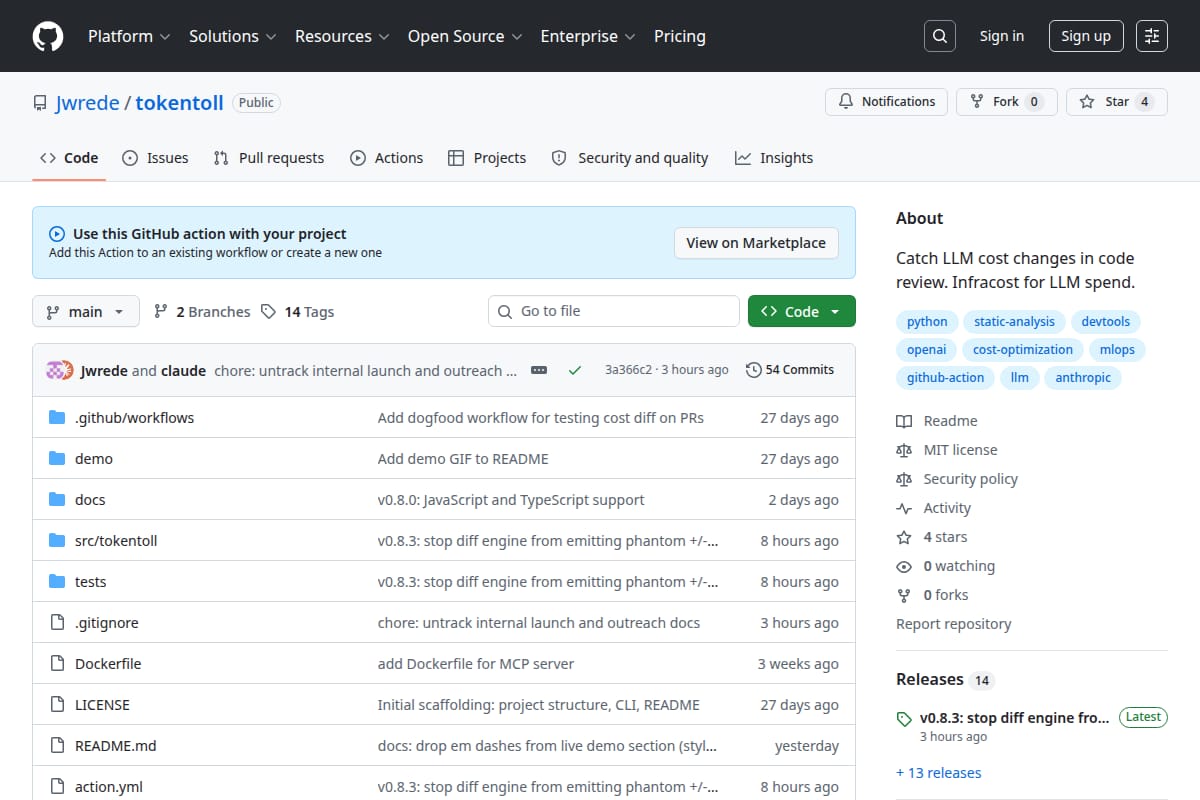Click View on Marketplace button
The width and height of the screenshot is (1200, 800).
756,243
